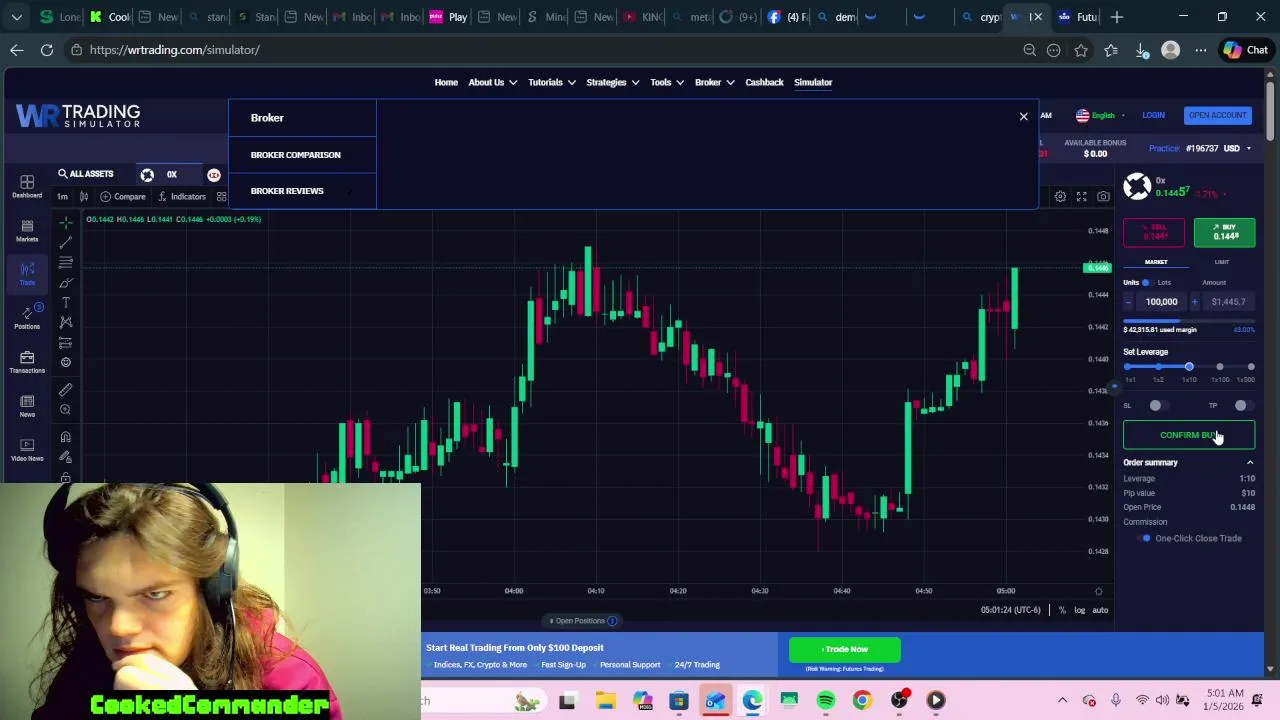Select the zoom-in chart tool
The height and width of the screenshot is (720, 1280).
65,409
